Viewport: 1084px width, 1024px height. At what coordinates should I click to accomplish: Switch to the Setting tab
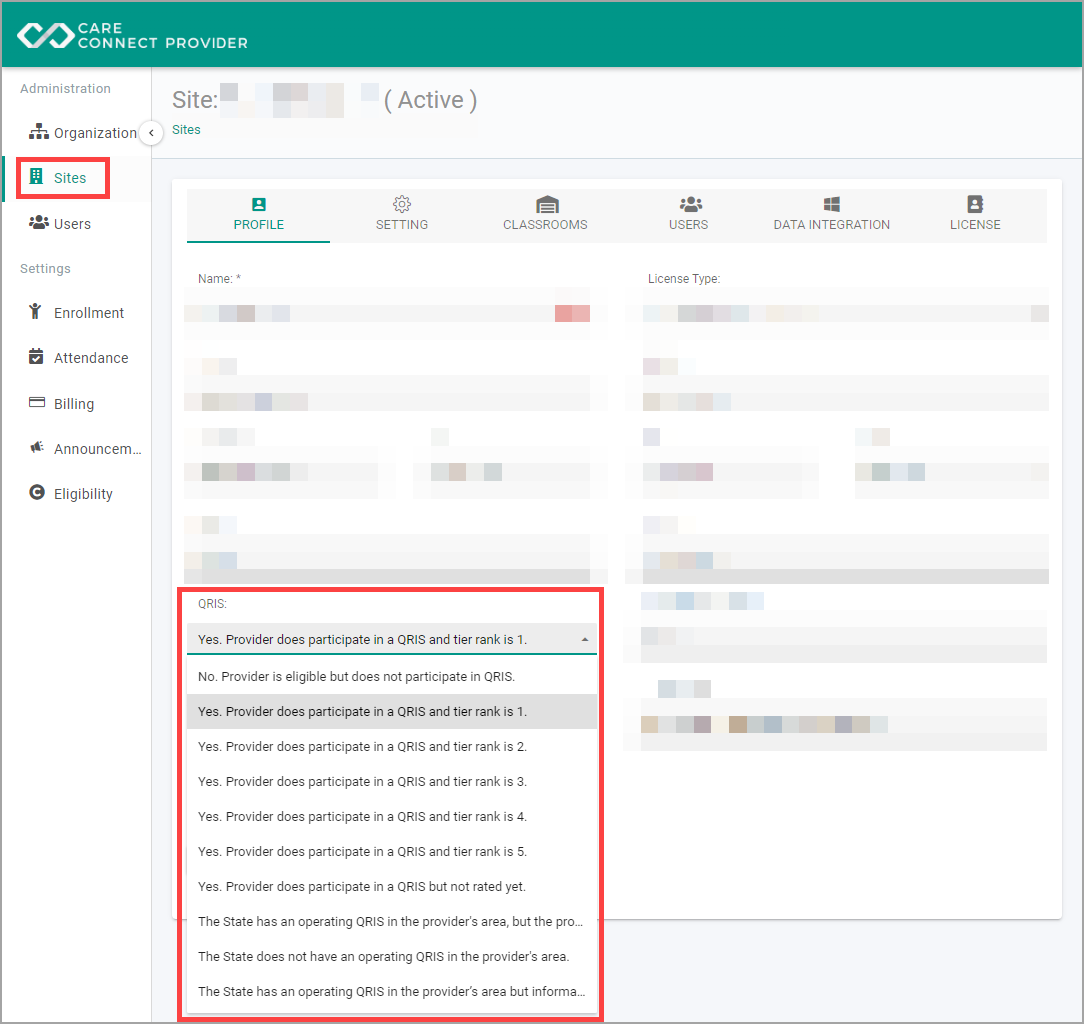click(x=402, y=214)
